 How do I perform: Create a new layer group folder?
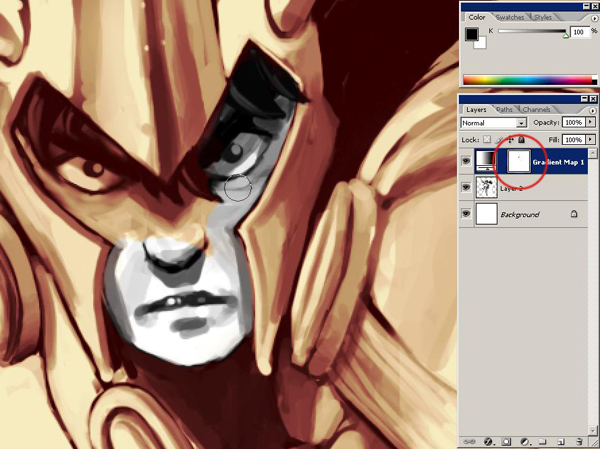click(x=542, y=442)
